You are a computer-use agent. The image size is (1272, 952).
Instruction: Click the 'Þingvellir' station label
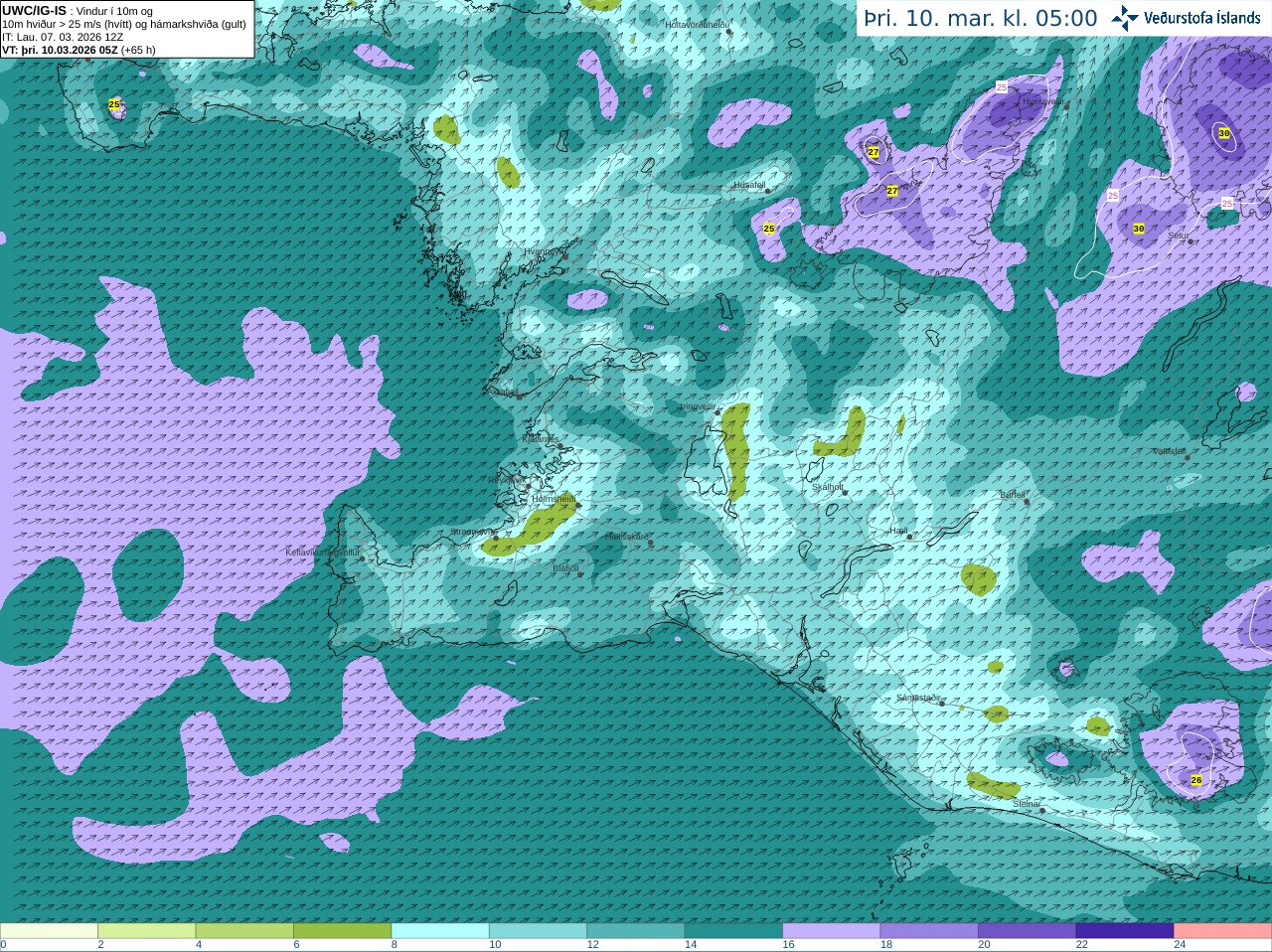[x=698, y=406]
